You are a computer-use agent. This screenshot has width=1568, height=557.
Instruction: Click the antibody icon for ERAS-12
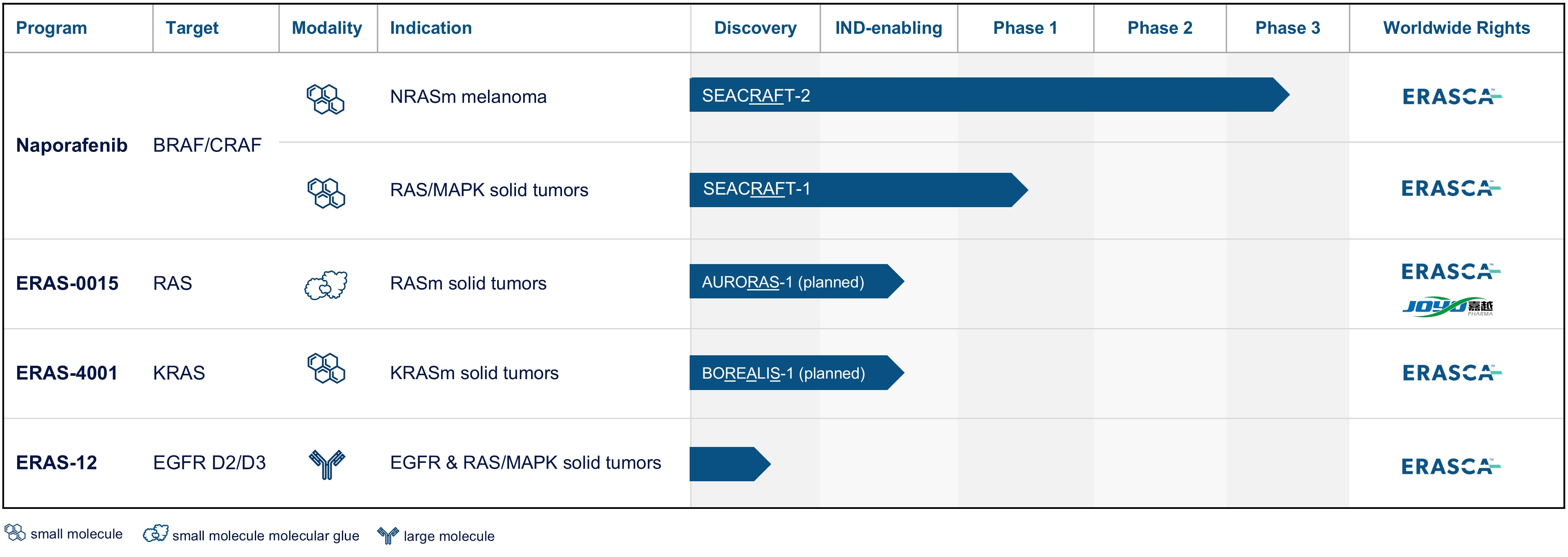[327, 464]
